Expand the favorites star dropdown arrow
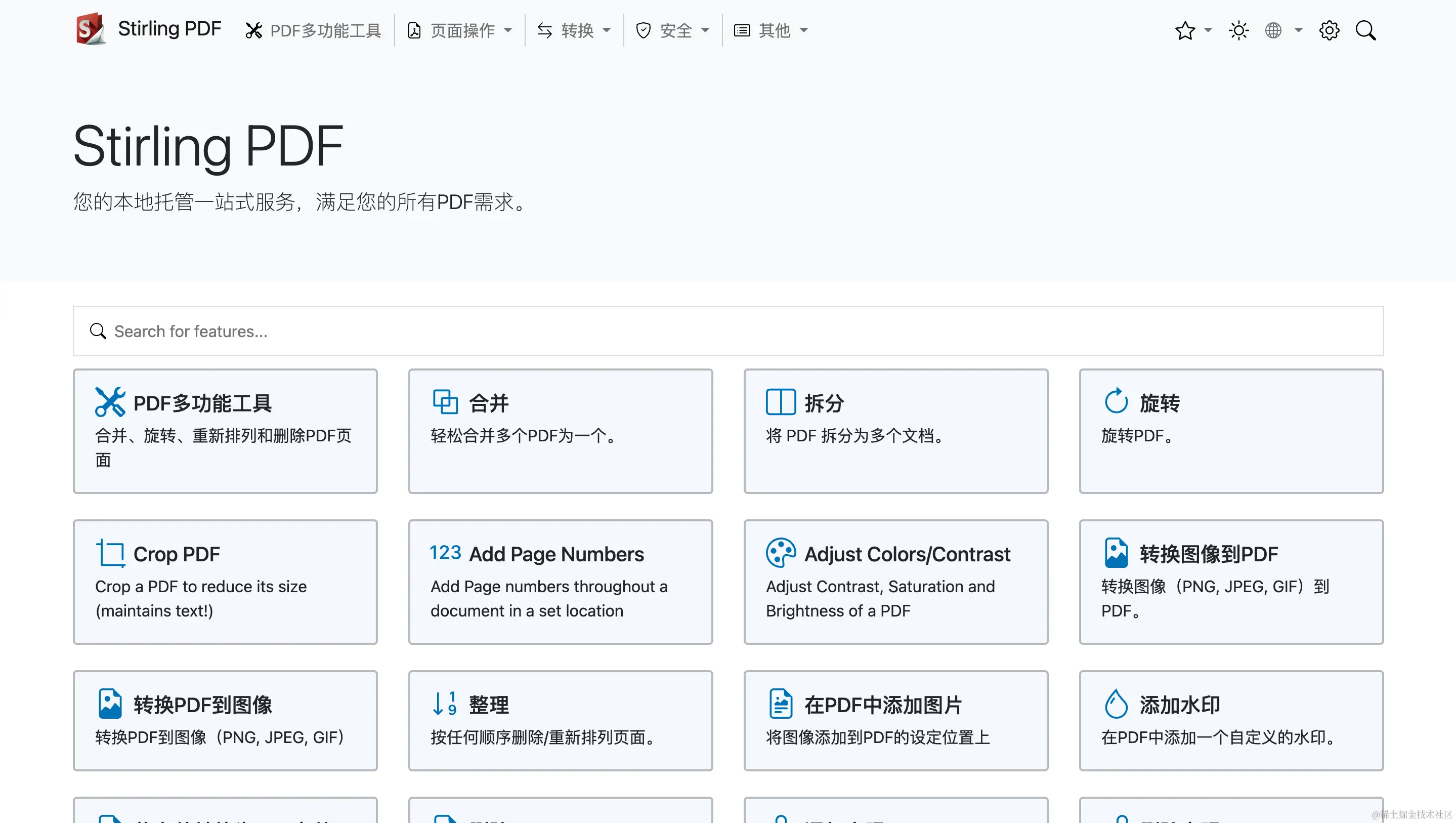Viewport: 1456px width, 823px height. point(1208,30)
